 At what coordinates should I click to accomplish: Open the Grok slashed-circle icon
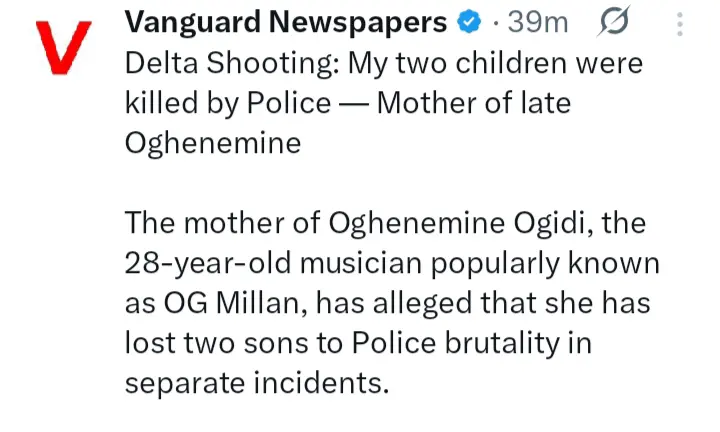(612, 22)
